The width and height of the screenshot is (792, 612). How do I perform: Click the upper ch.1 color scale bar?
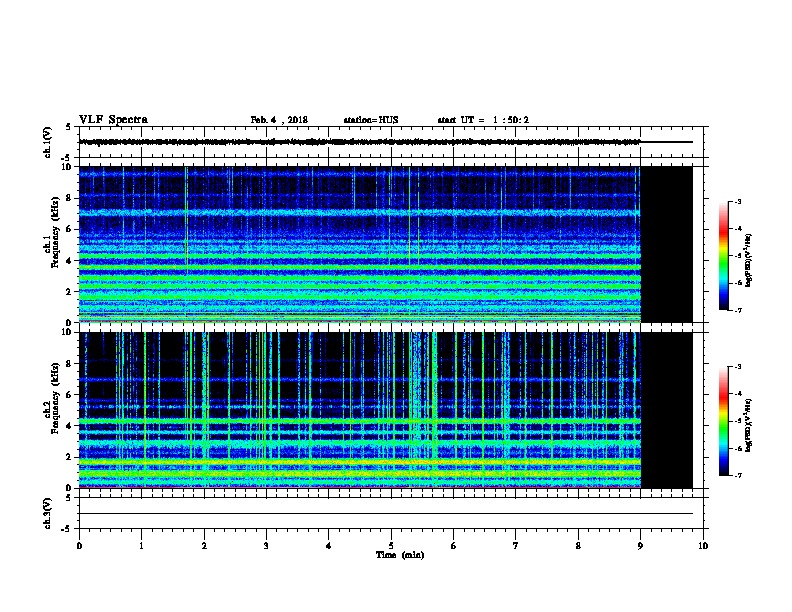pyautogui.click(x=723, y=256)
